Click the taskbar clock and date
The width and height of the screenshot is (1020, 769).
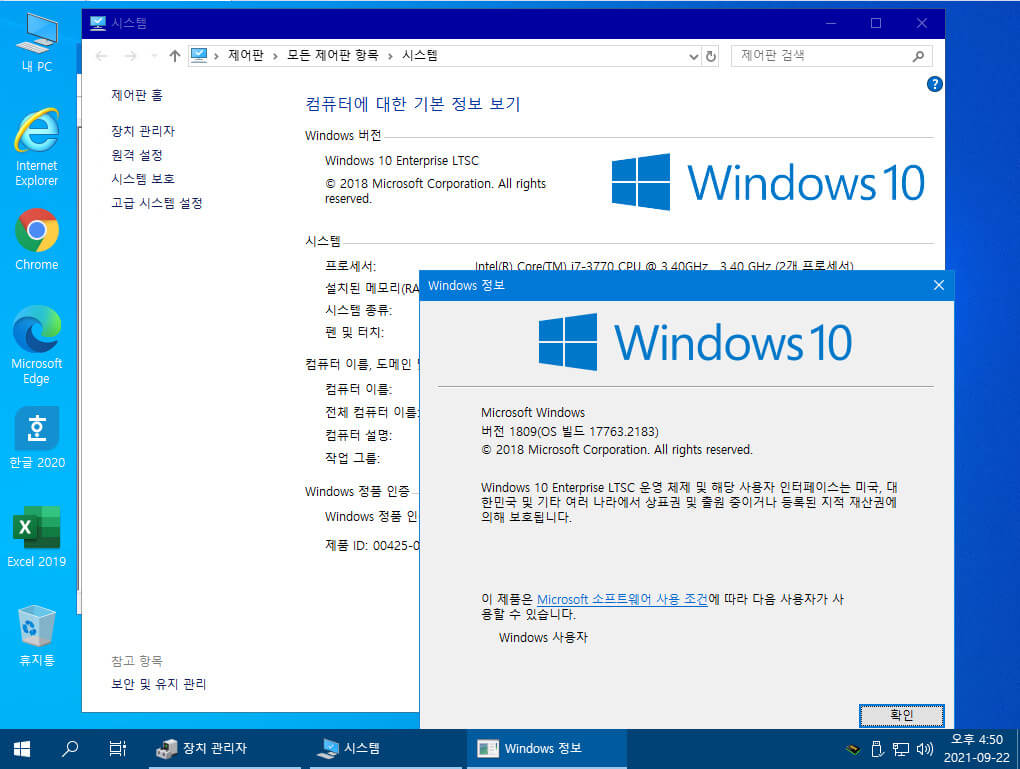tap(976, 749)
